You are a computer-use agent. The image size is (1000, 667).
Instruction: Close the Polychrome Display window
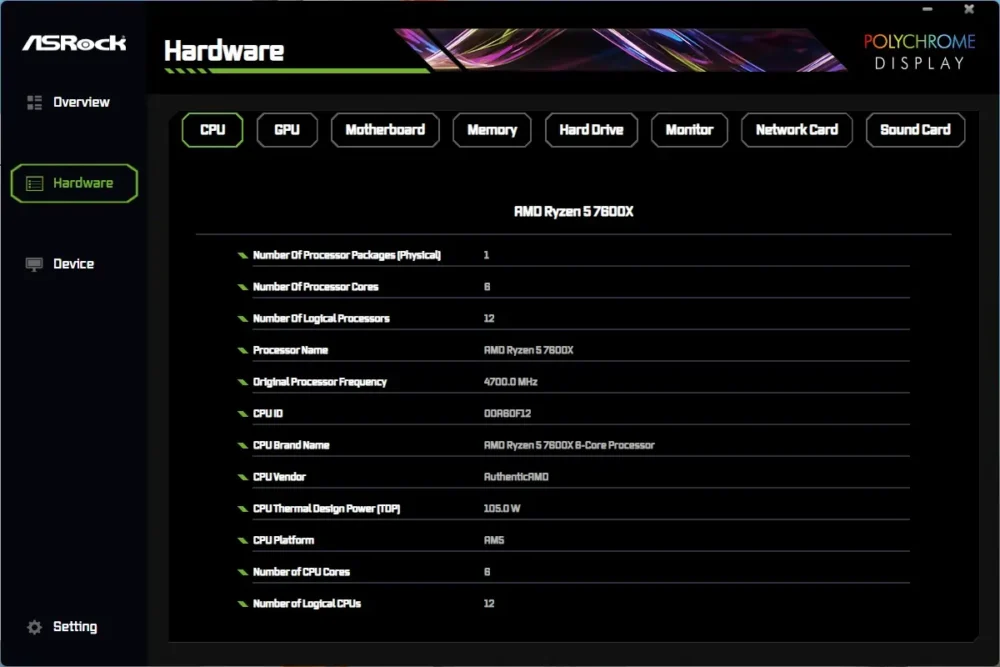coord(969,9)
